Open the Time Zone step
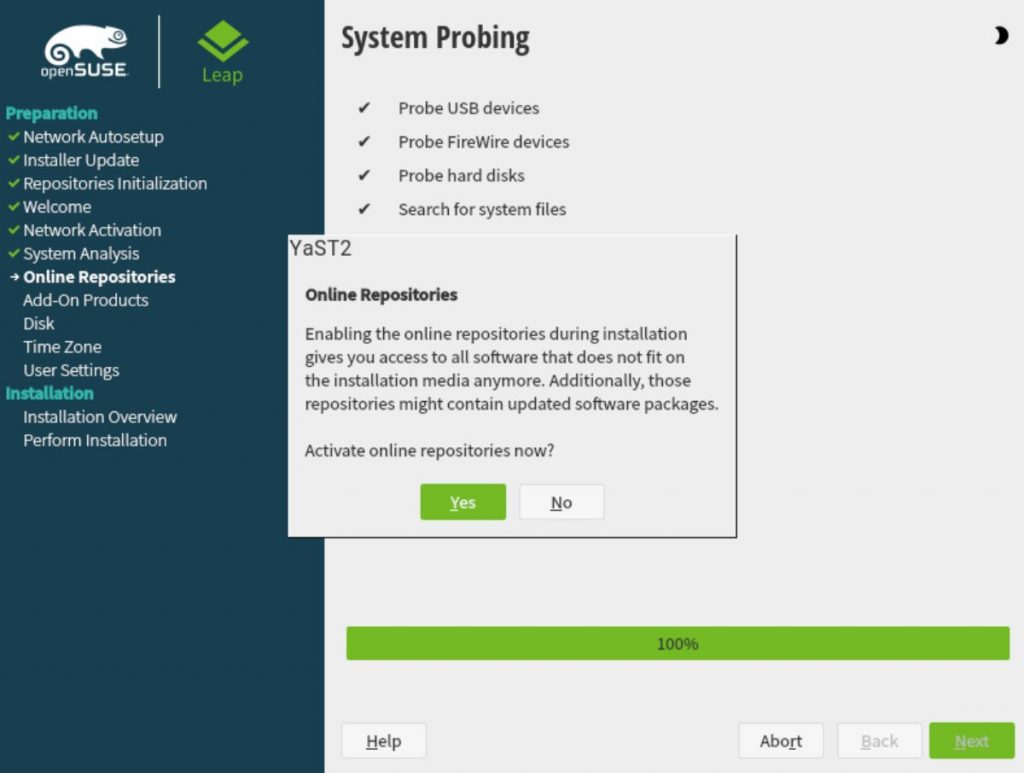Image resolution: width=1024 pixels, height=773 pixels. 62,347
